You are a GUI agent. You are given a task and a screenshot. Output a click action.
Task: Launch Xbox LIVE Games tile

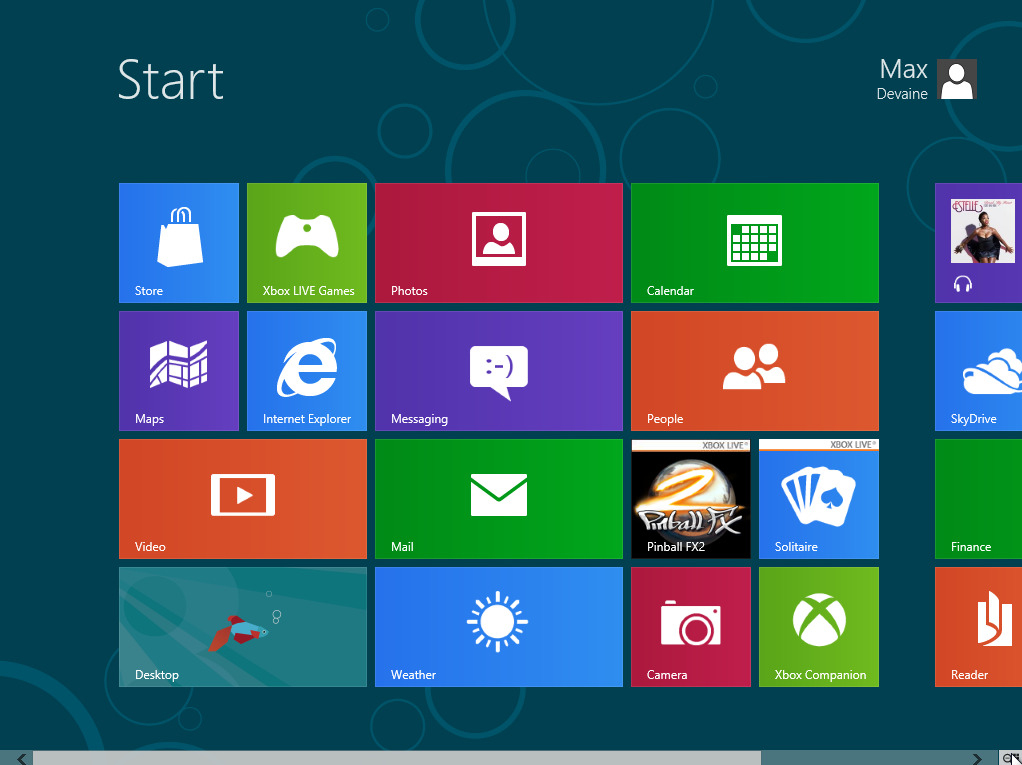coord(306,242)
